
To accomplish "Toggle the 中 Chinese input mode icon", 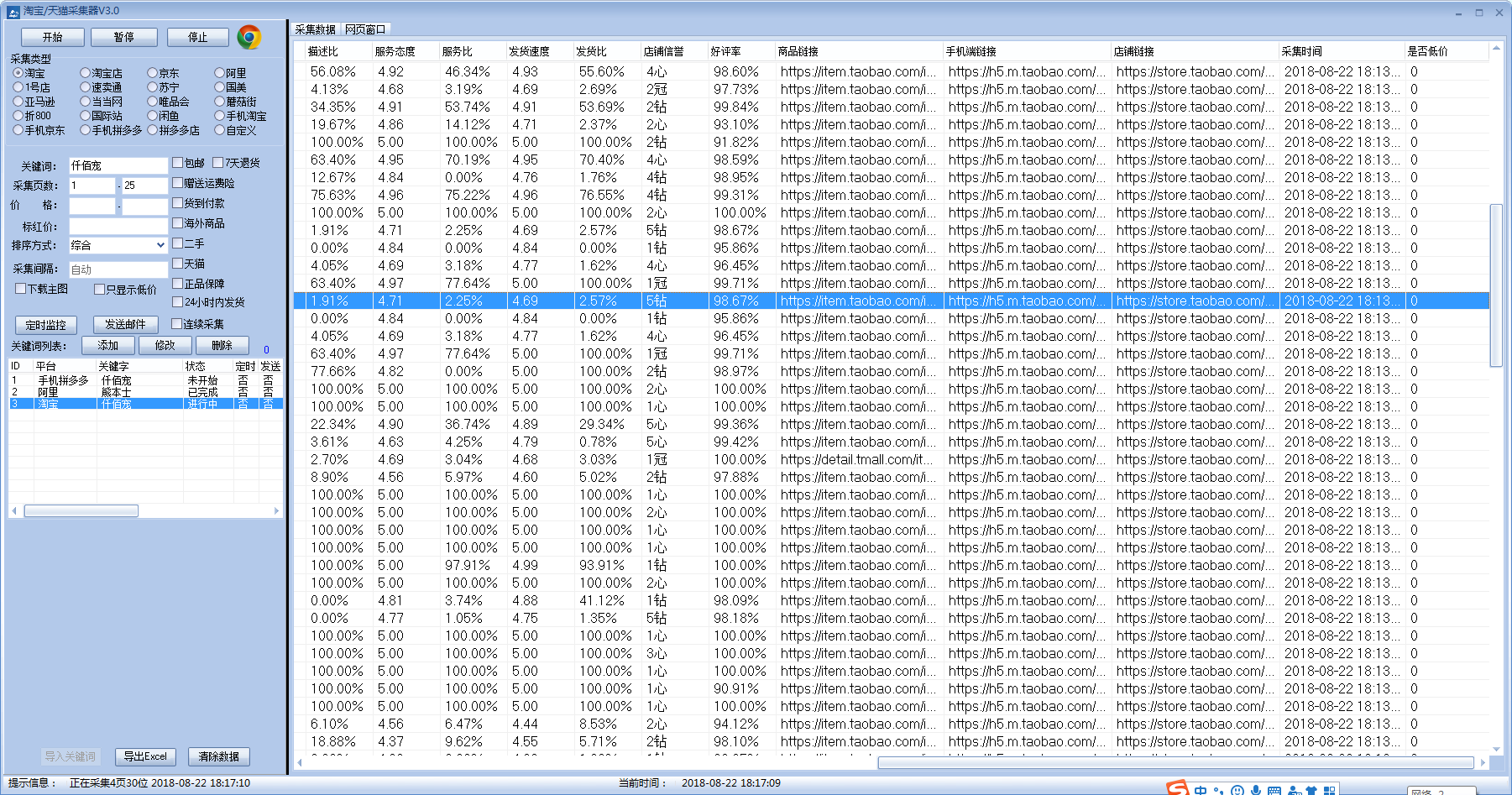I will click(x=1201, y=790).
